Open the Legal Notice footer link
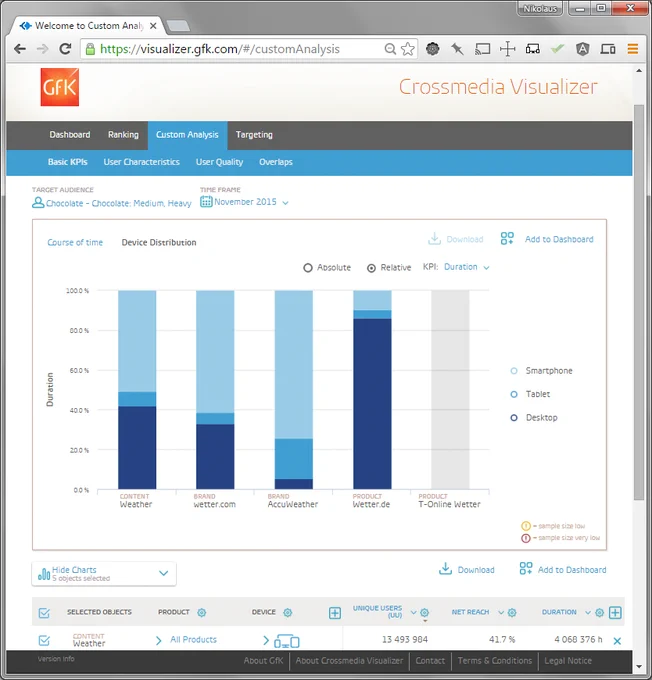Viewport: 652px width, 680px height. (568, 660)
